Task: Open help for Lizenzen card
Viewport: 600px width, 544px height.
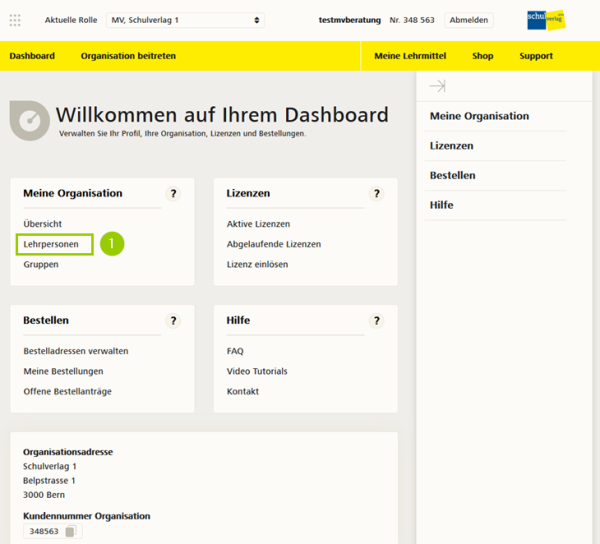Action: (x=377, y=194)
